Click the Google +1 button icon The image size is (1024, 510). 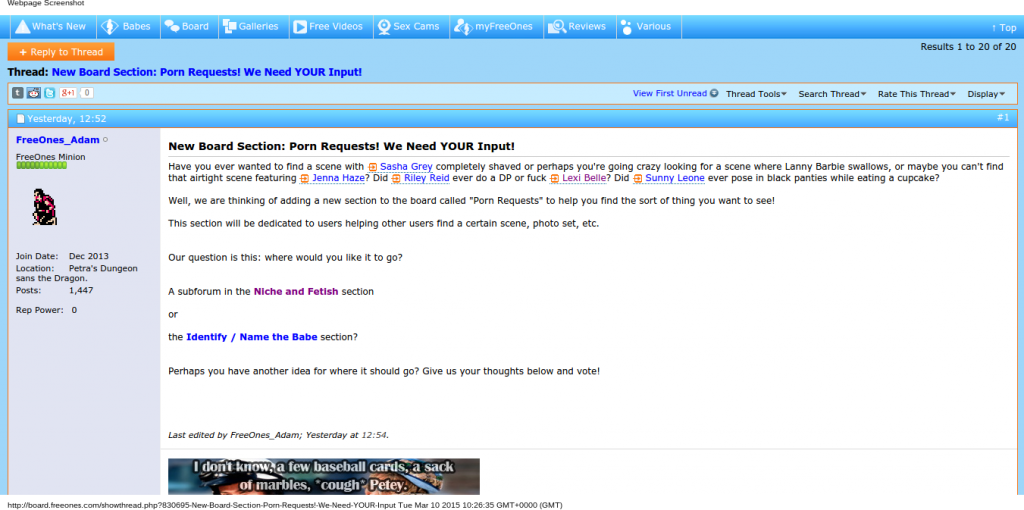click(68, 93)
